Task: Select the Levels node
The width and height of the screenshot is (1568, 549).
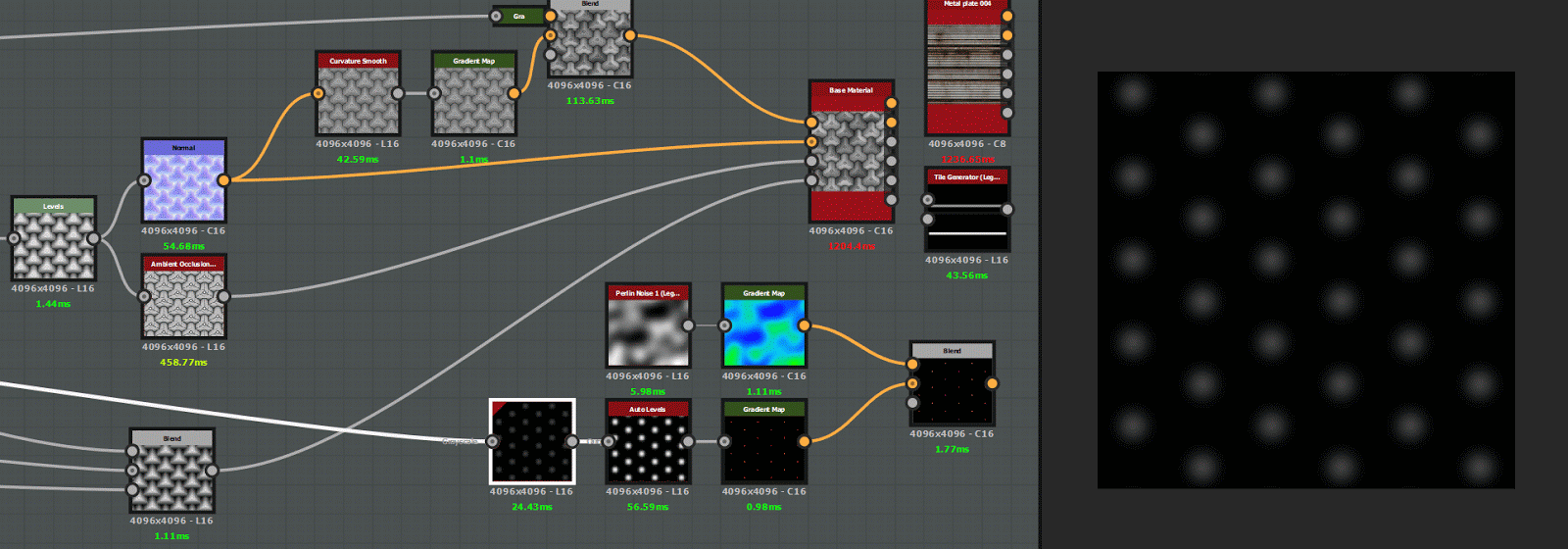Action: pyautogui.click(x=54, y=238)
